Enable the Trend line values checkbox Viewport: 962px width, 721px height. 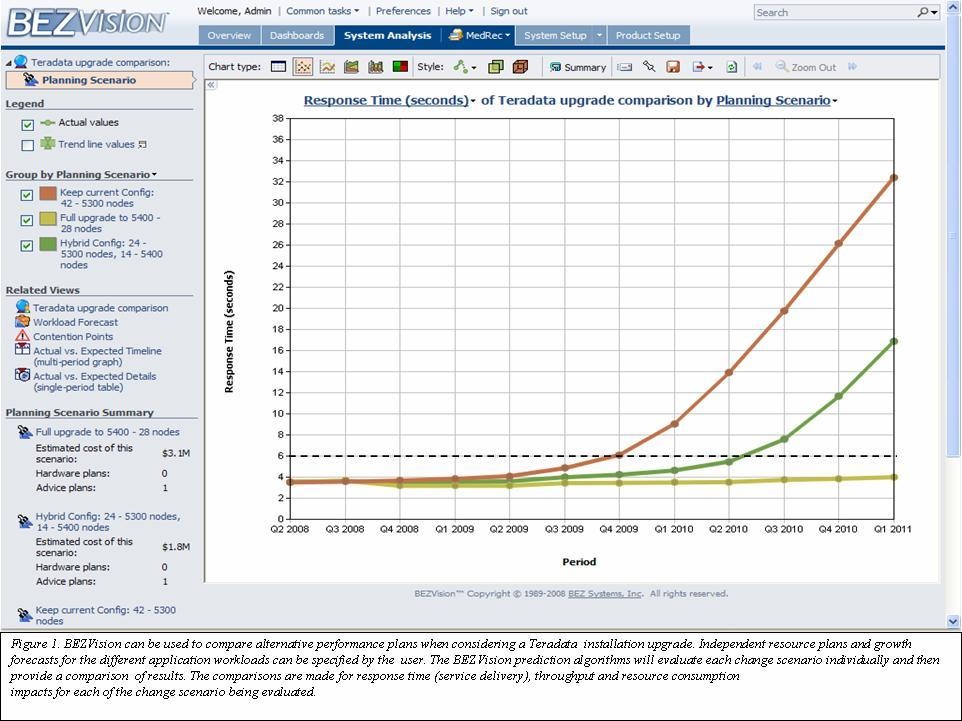pos(28,146)
